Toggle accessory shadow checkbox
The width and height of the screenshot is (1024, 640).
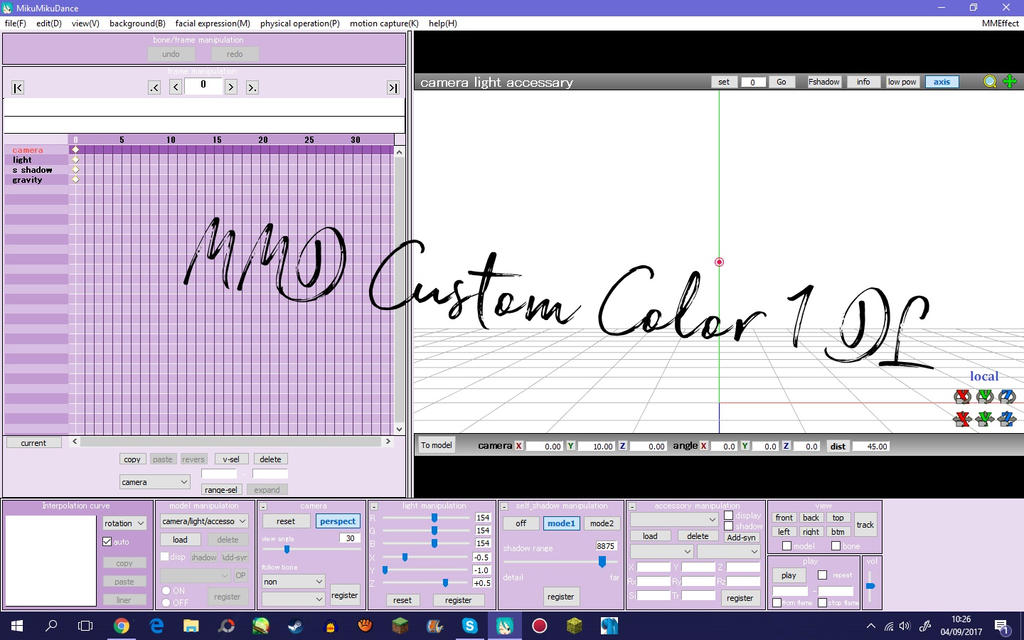[x=728, y=526]
